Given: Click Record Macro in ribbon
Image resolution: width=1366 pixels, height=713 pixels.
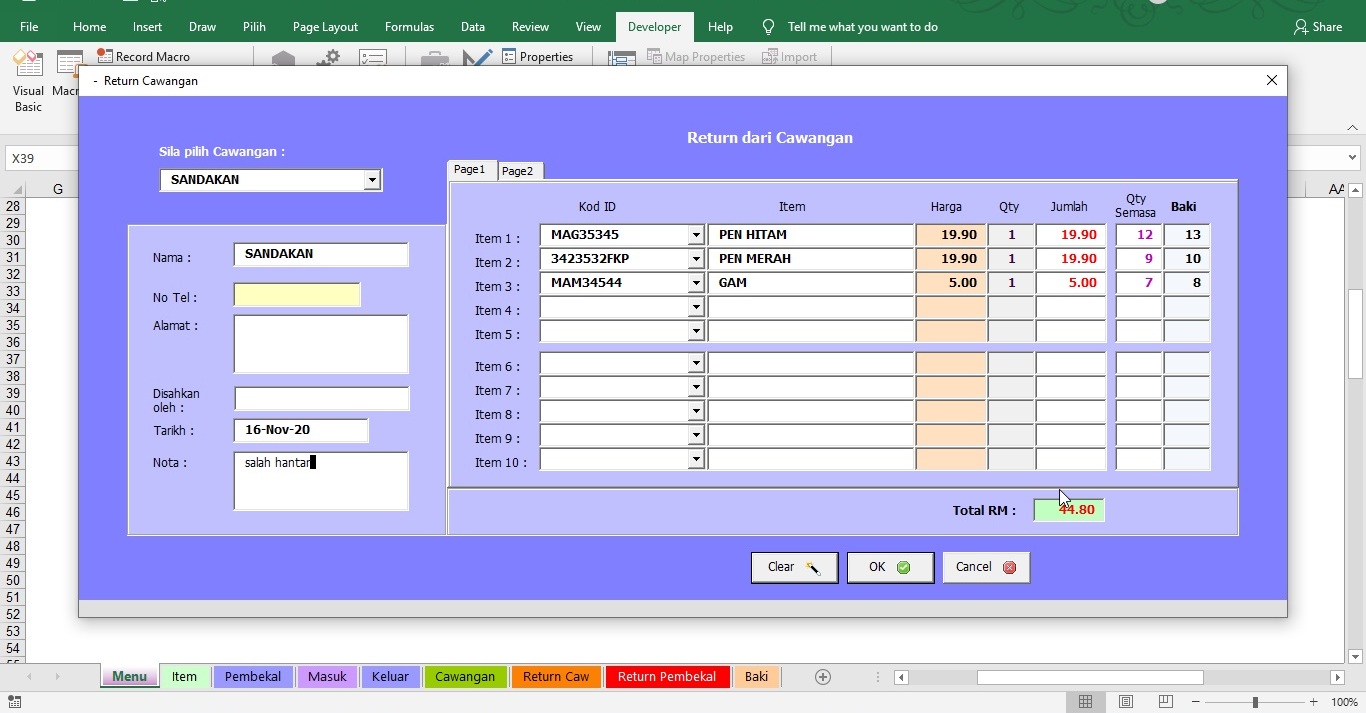Looking at the screenshot, I should coord(143,57).
